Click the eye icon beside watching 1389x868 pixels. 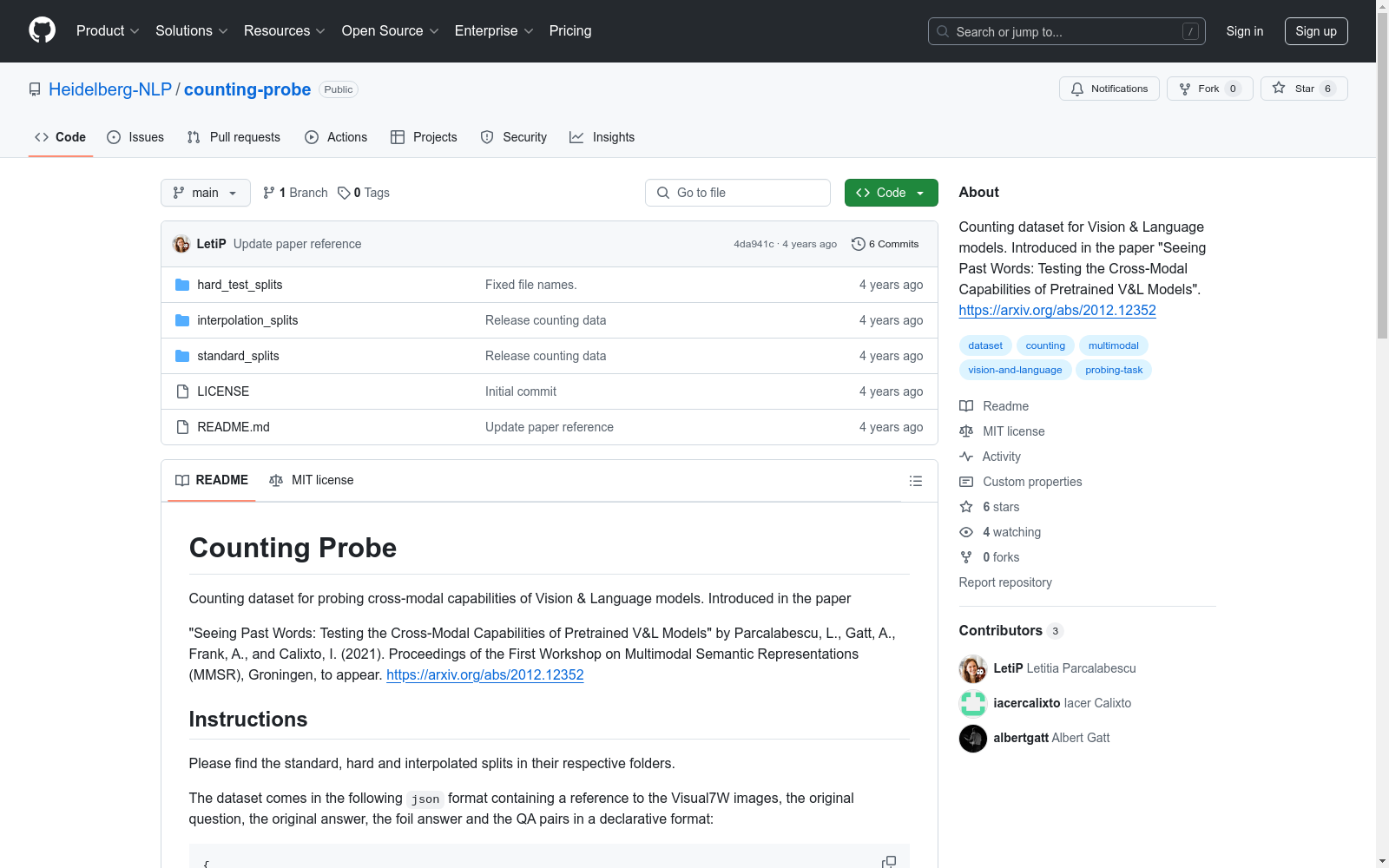tap(966, 532)
